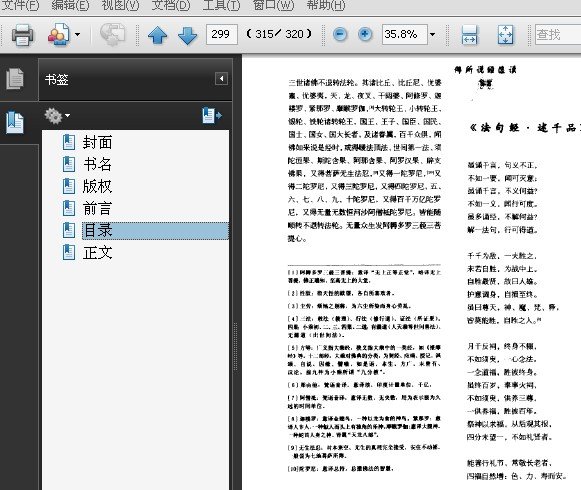This screenshot has width=581, height=490.
Task: Open the 视图(V) menu
Action: [x=120, y=5]
